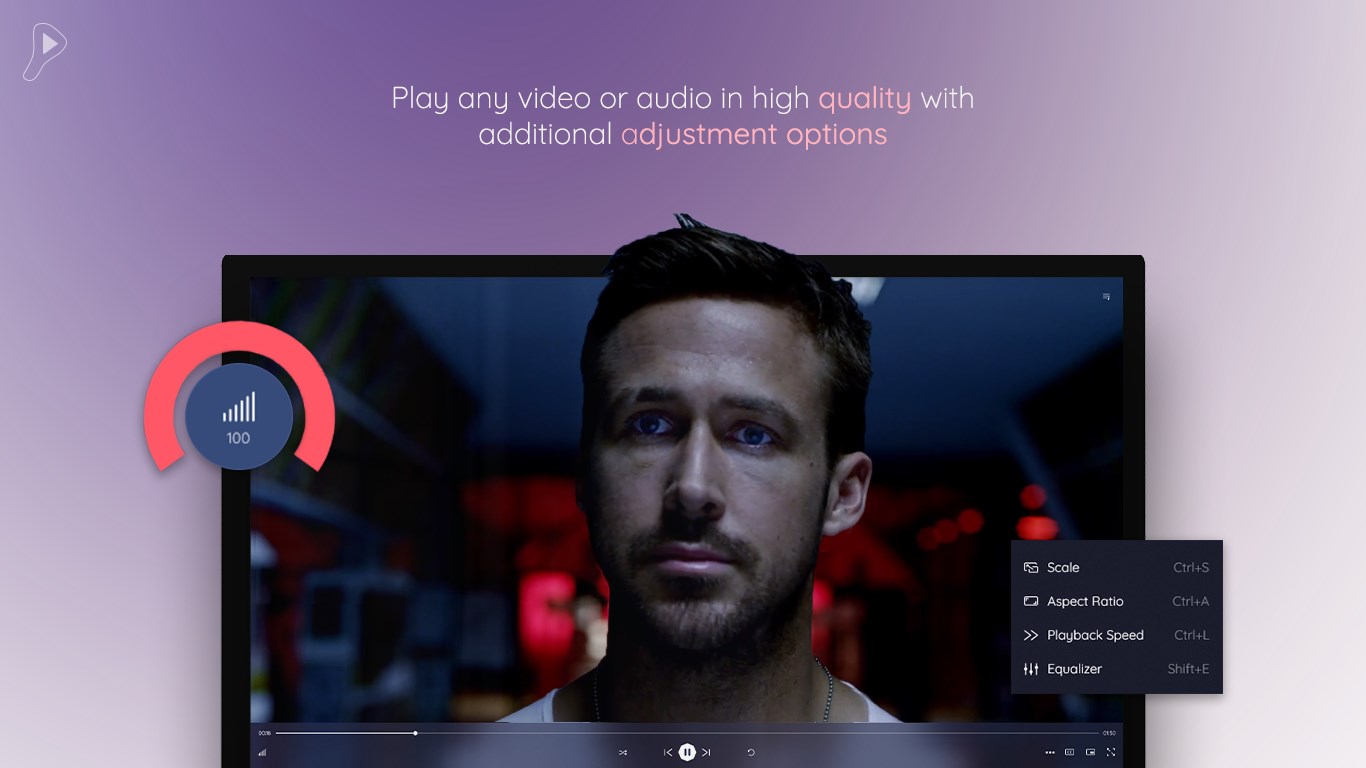Viewport: 1366px width, 768px height.
Task: Click the Playback Speed double-chevron icon
Action: (1031, 635)
